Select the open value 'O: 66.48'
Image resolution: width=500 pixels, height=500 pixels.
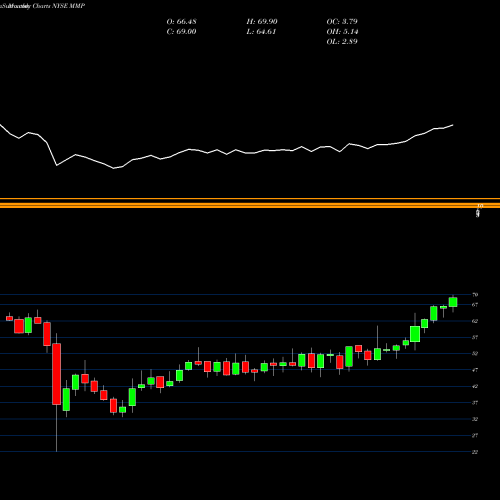[181, 22]
